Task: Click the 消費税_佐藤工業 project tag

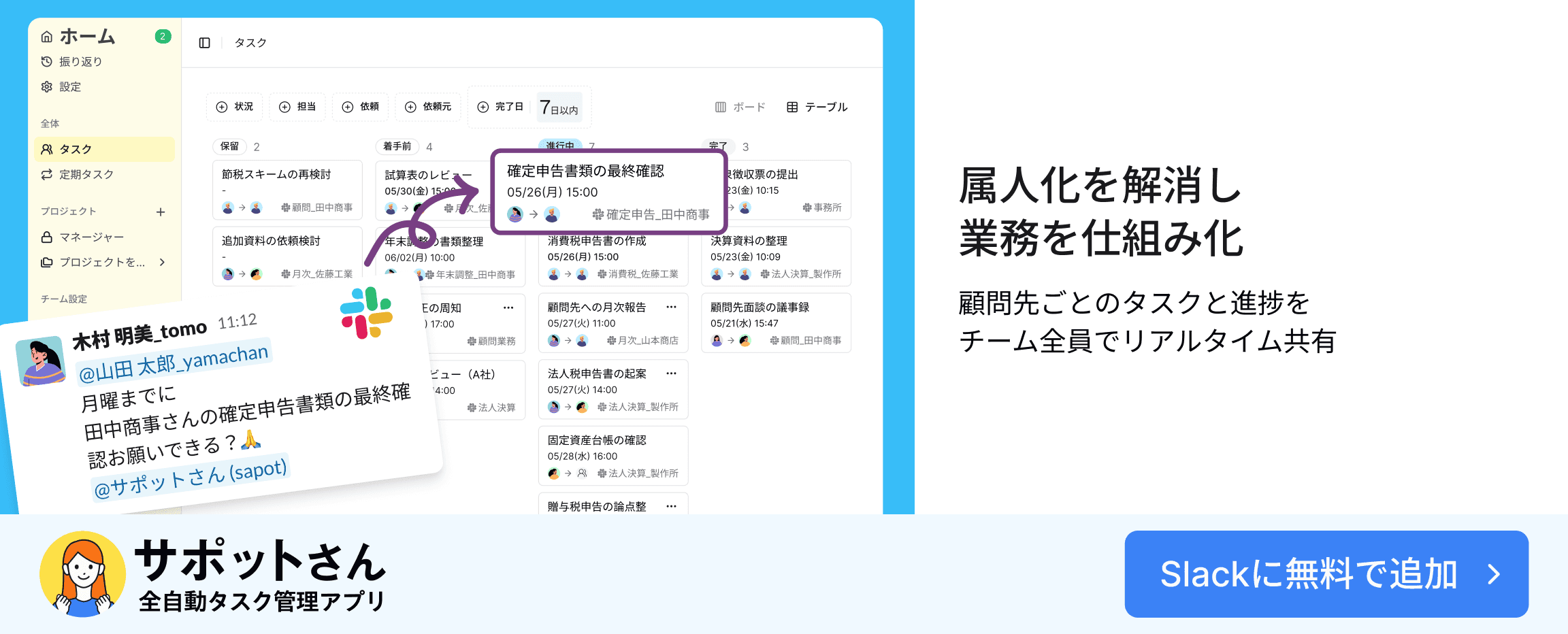Action: [638, 274]
